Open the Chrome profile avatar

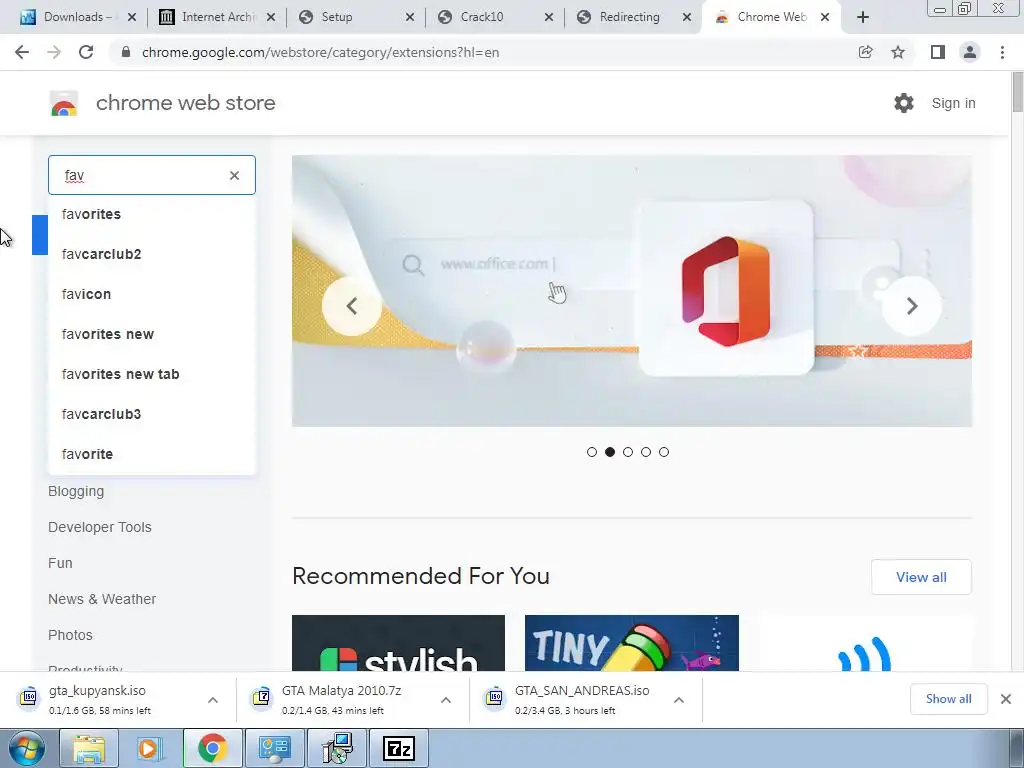970,52
